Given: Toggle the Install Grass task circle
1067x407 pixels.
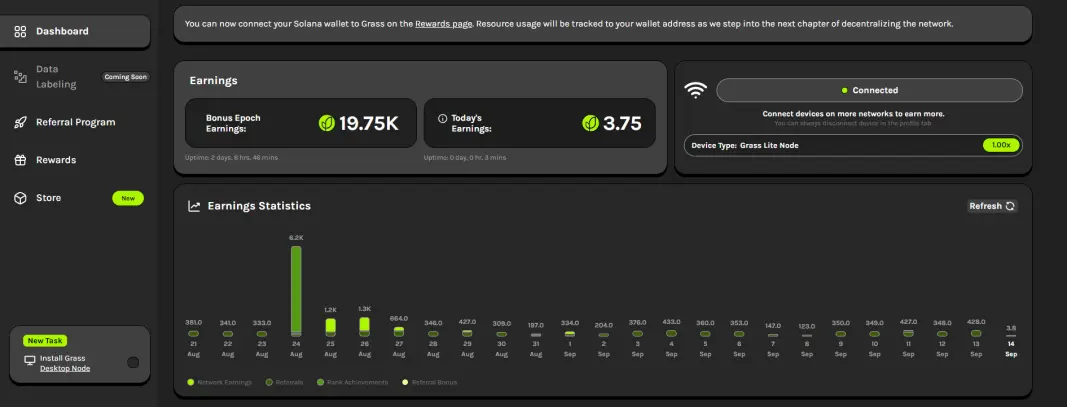Looking at the screenshot, I should coord(133,363).
